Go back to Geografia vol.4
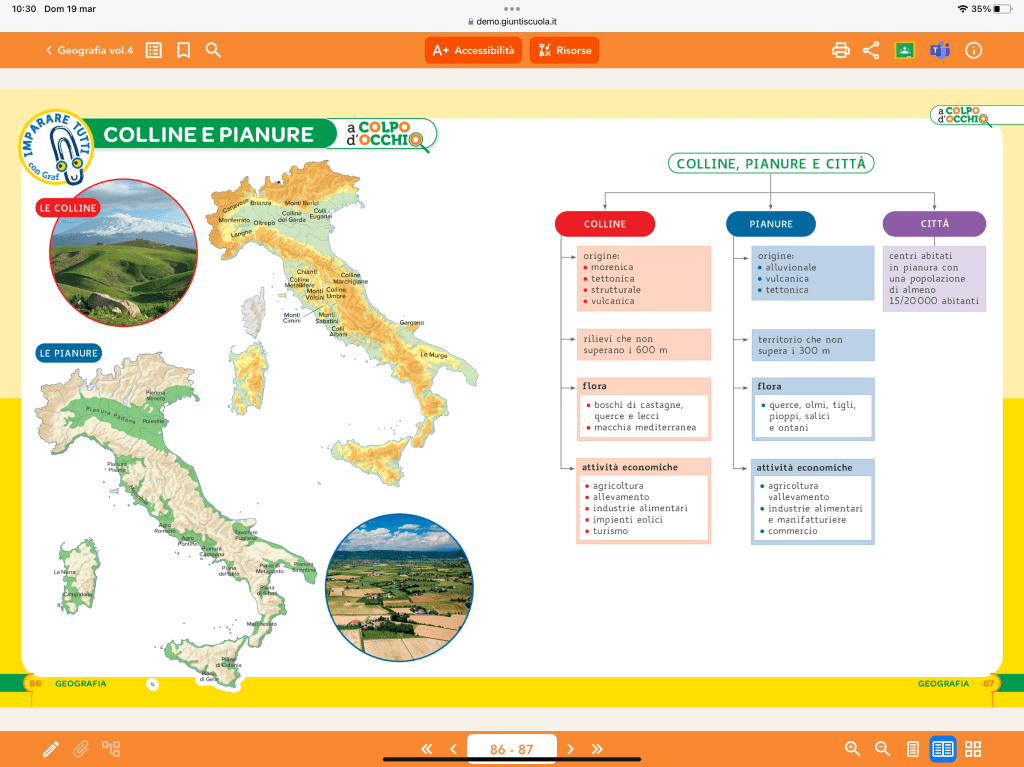 (x=88, y=50)
